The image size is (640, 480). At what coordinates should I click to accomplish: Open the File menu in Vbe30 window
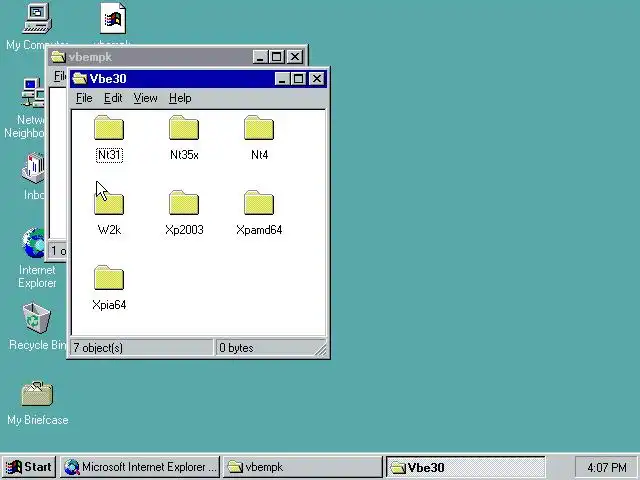coord(84,98)
